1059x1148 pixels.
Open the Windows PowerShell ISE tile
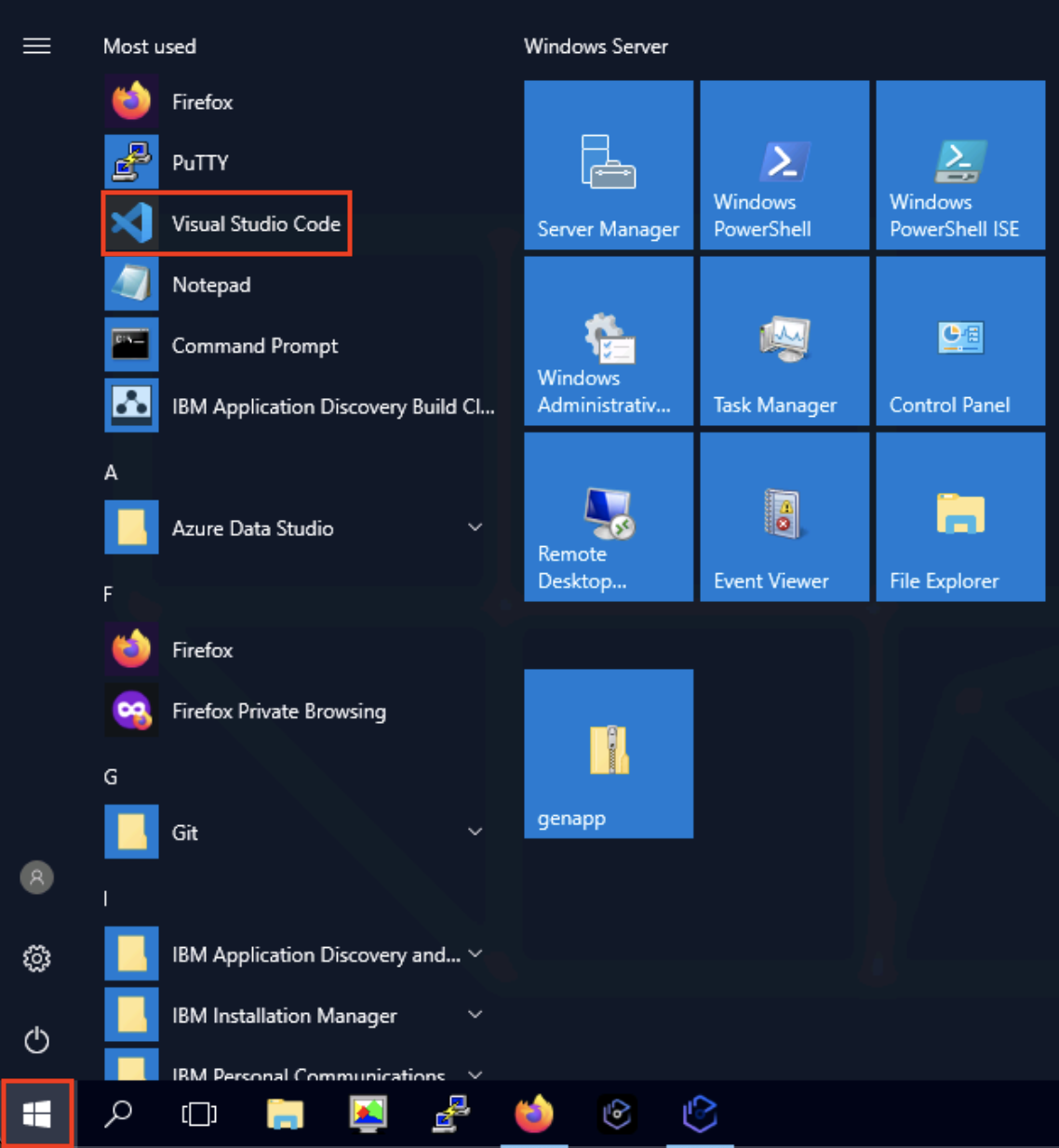960,165
